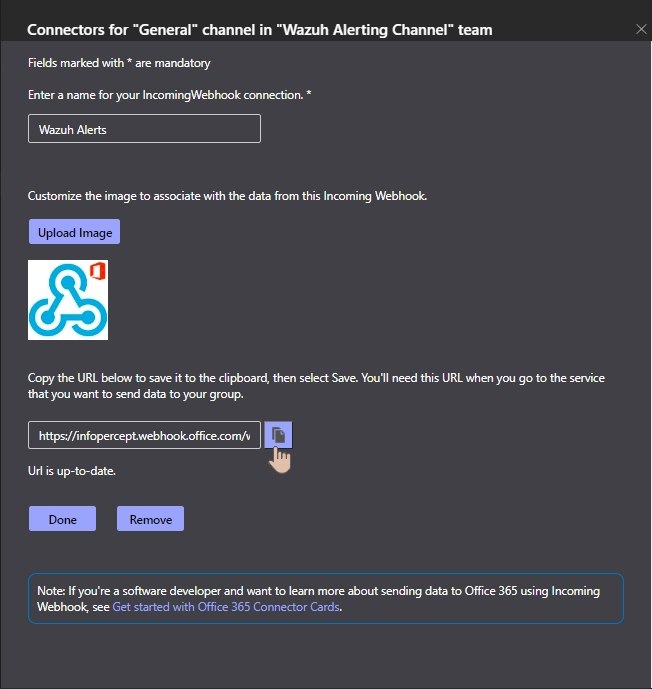The height and width of the screenshot is (689, 652).
Task: Click the Upload Image button
Action: 74,232
